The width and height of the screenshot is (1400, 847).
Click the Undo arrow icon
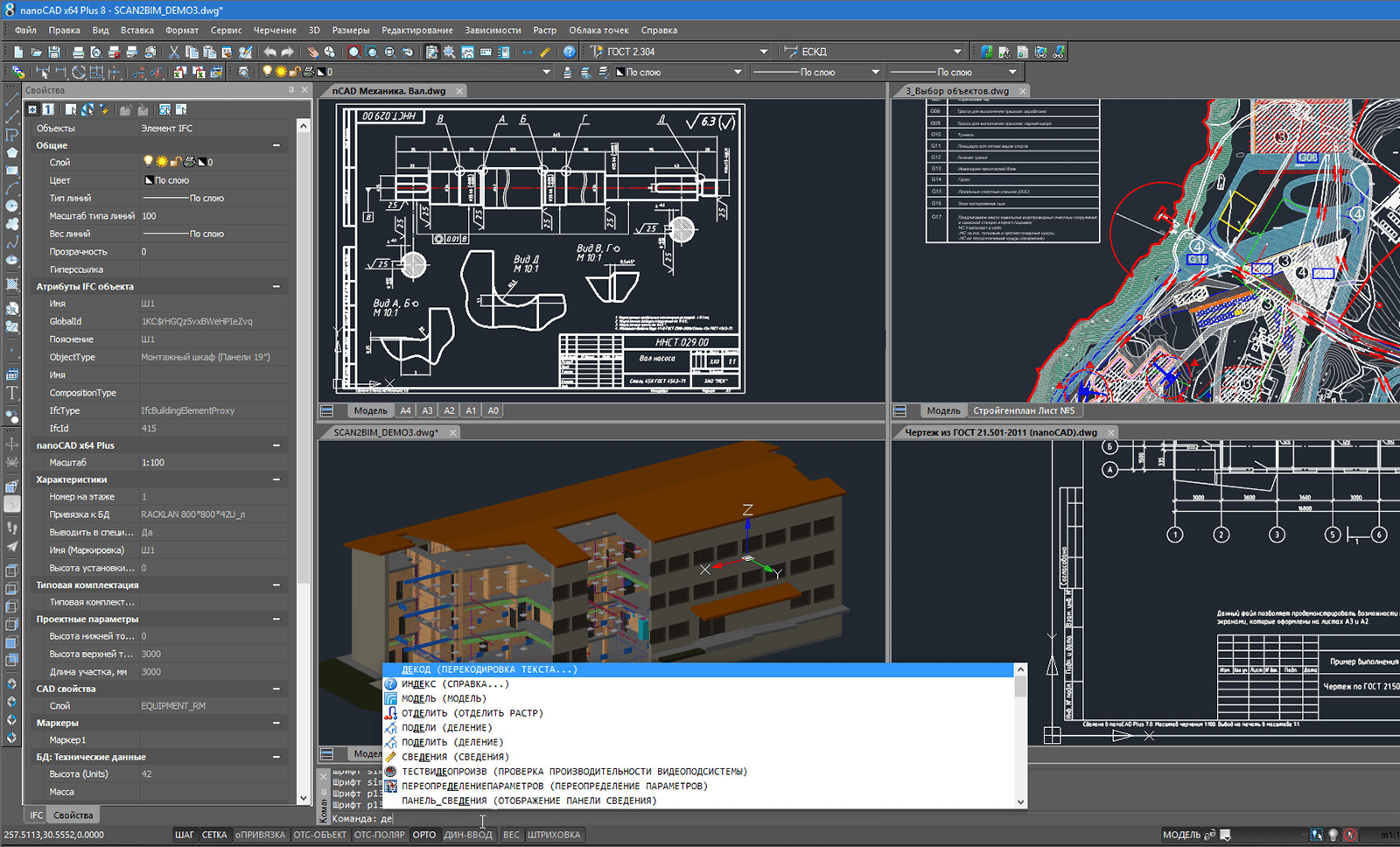coord(269,52)
